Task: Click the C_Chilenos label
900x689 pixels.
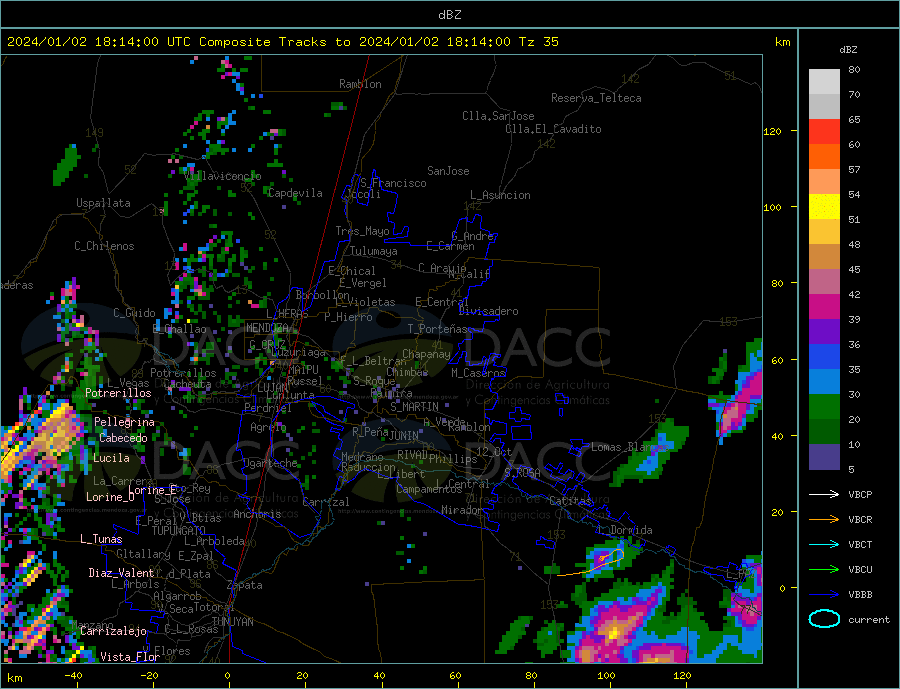Action: pos(104,246)
